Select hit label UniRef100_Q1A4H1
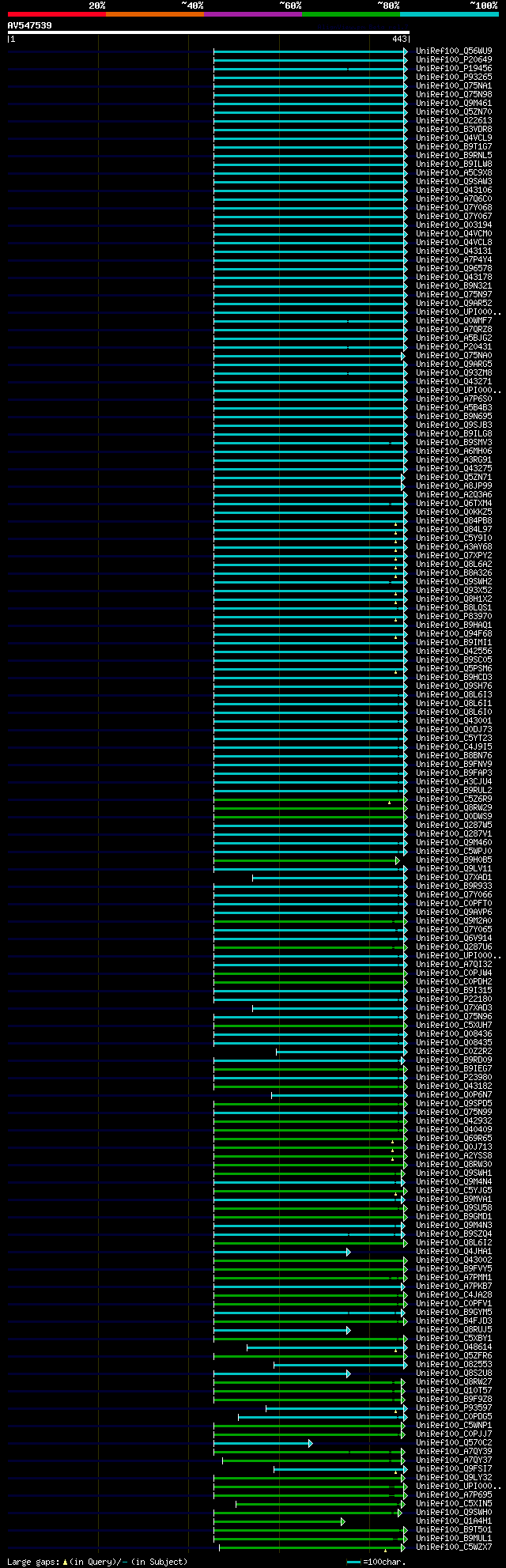The height and width of the screenshot is (1568, 506). [454, 1521]
